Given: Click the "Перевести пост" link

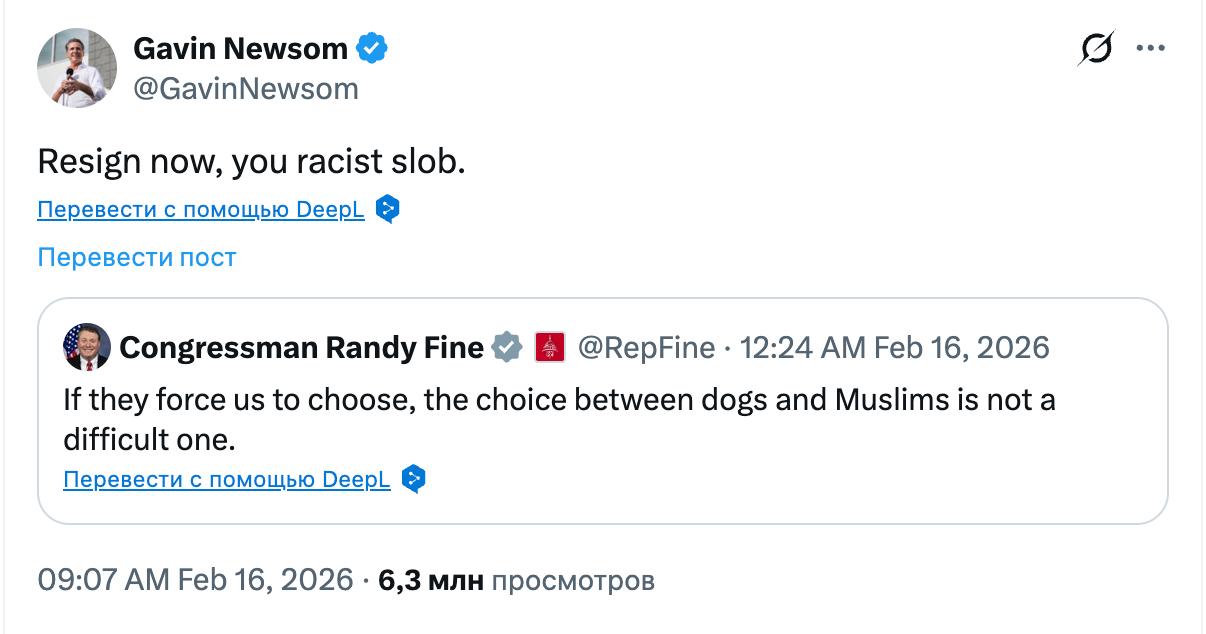Looking at the screenshot, I should coord(137,257).
